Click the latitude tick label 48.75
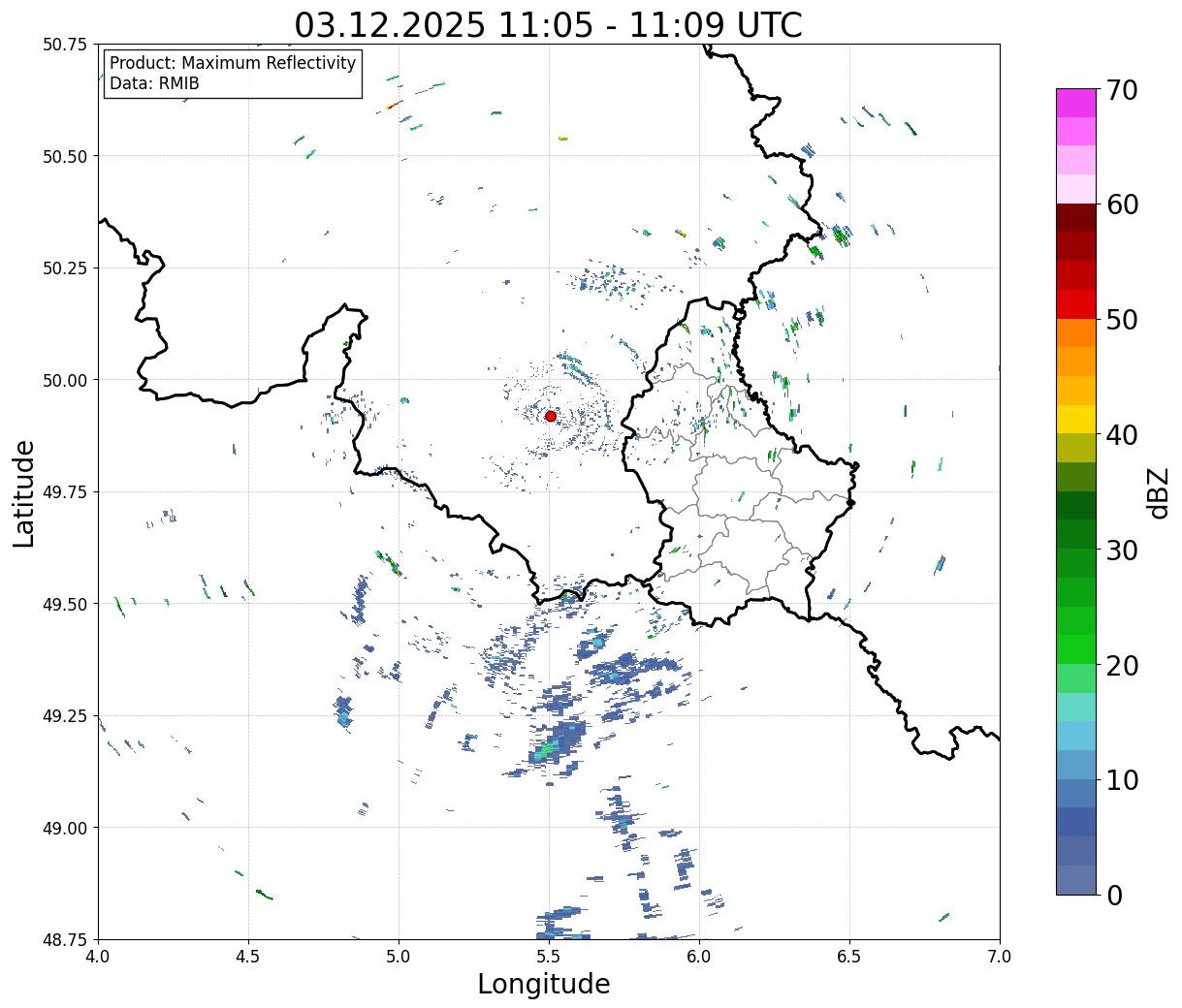 click(x=65, y=939)
